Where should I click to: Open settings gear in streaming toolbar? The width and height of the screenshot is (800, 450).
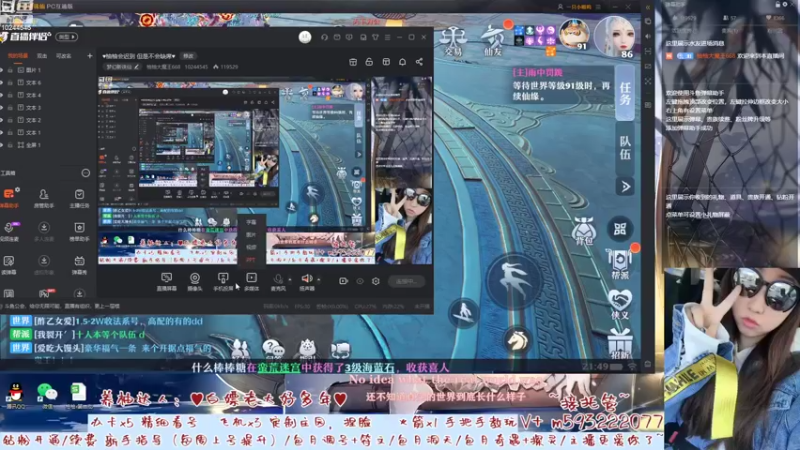[376, 281]
